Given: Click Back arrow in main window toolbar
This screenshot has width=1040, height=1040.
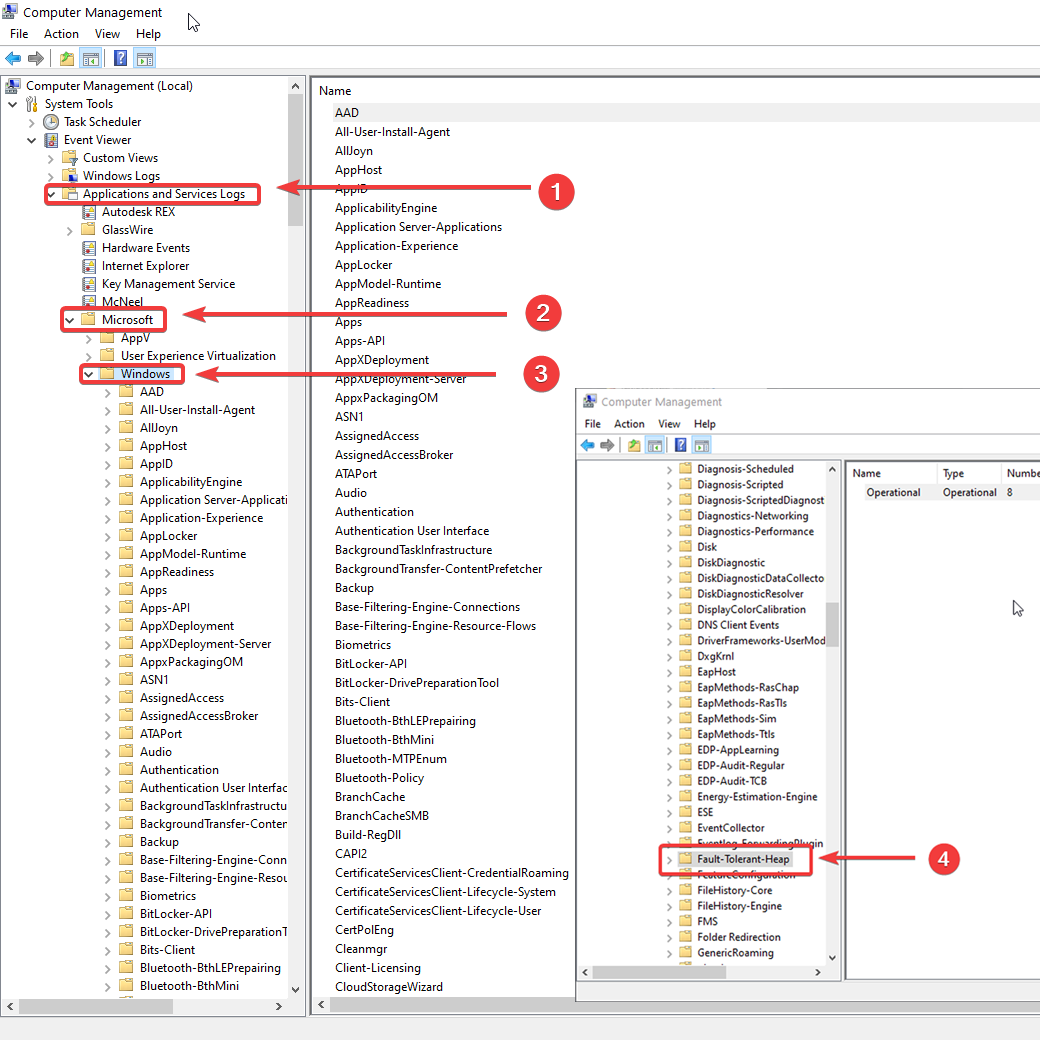Looking at the screenshot, I should click(x=14, y=59).
